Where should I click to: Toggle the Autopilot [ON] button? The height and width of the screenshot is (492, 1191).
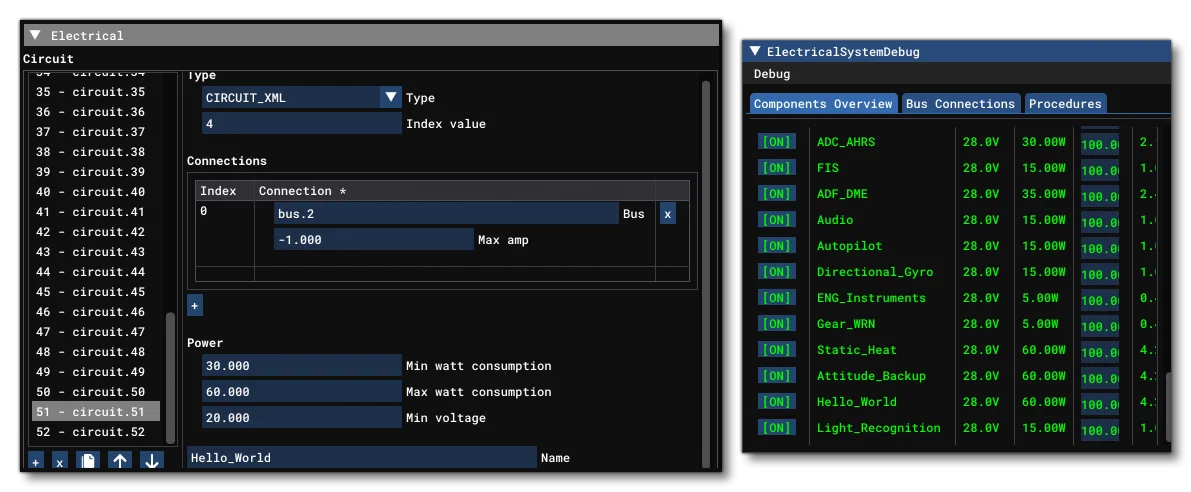[x=776, y=246]
